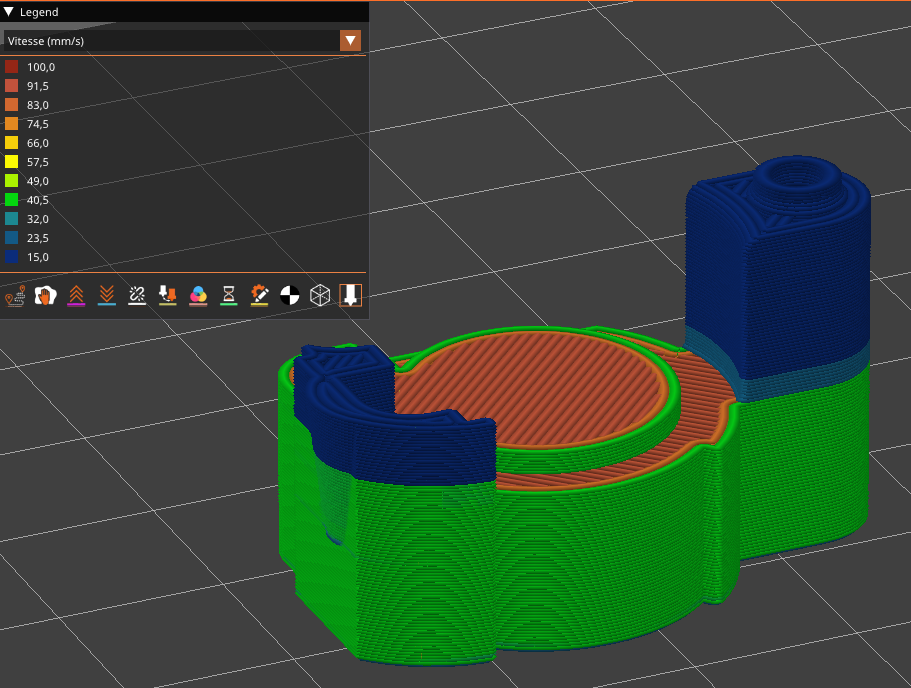
Task: Select the 100,0 speed value text
Action: pyautogui.click(x=41, y=67)
